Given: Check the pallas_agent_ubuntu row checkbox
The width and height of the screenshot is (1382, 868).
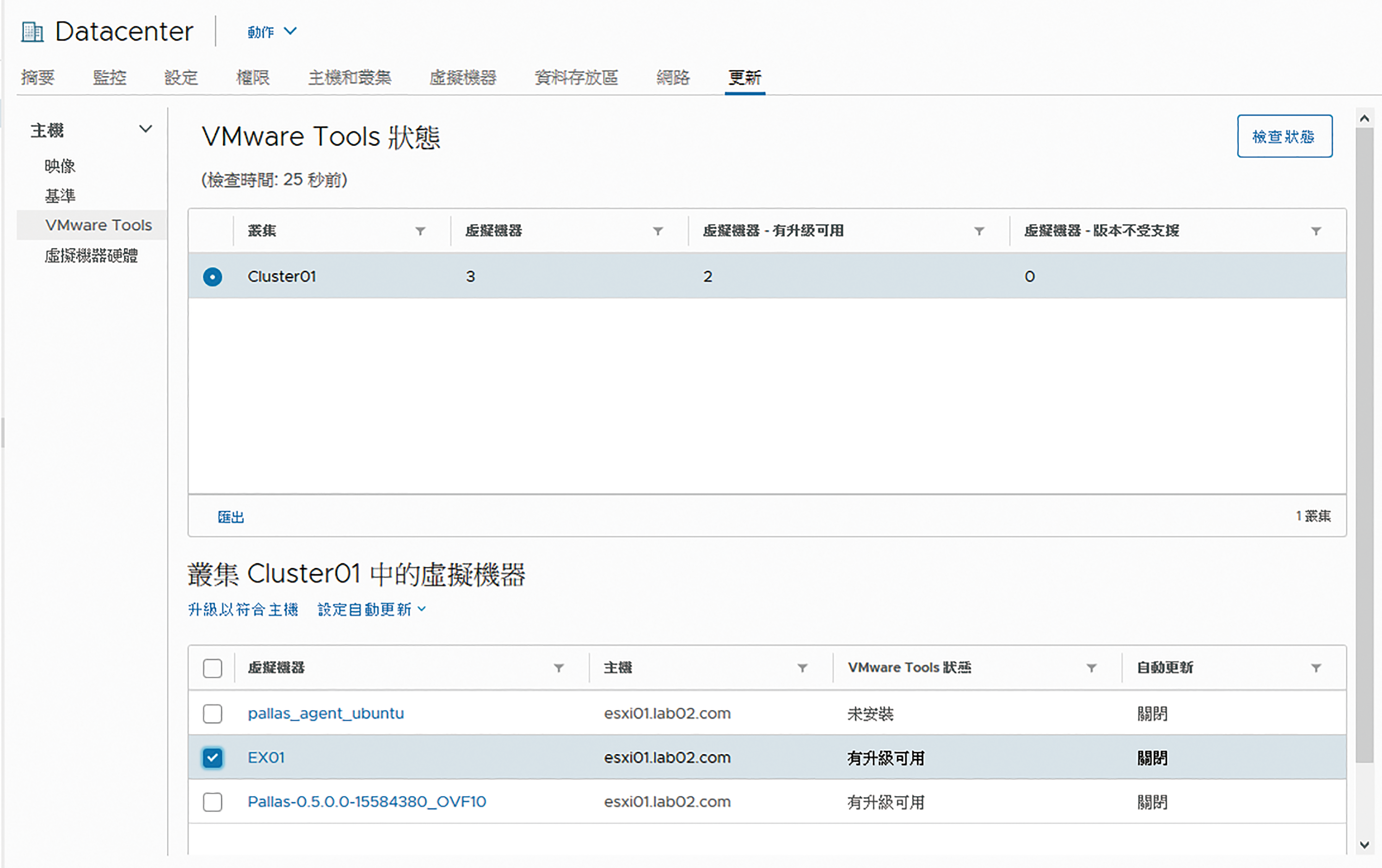Looking at the screenshot, I should [x=212, y=714].
